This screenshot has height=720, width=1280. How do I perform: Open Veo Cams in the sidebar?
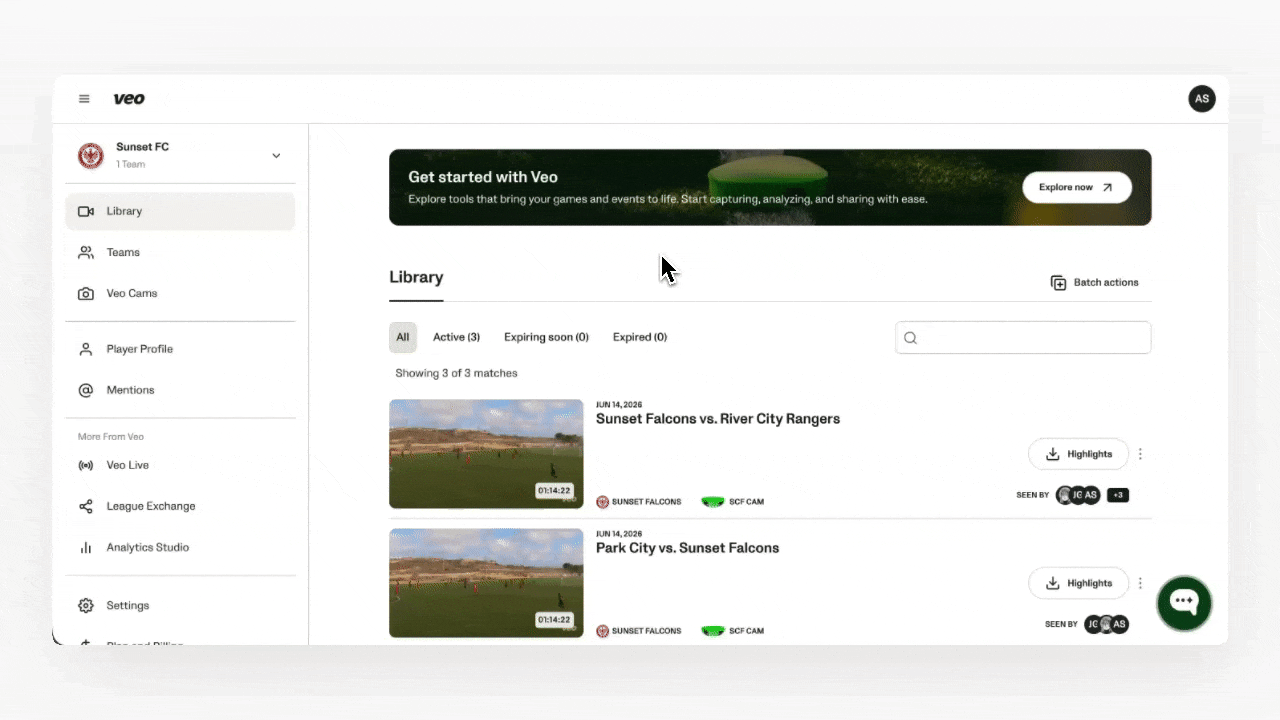tap(180, 293)
